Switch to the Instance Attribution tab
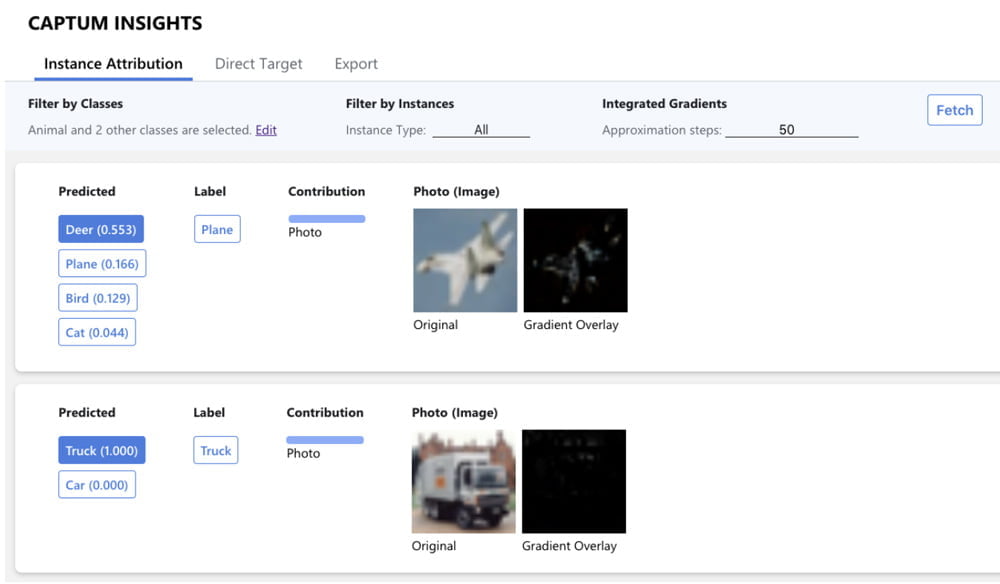 pyautogui.click(x=113, y=64)
